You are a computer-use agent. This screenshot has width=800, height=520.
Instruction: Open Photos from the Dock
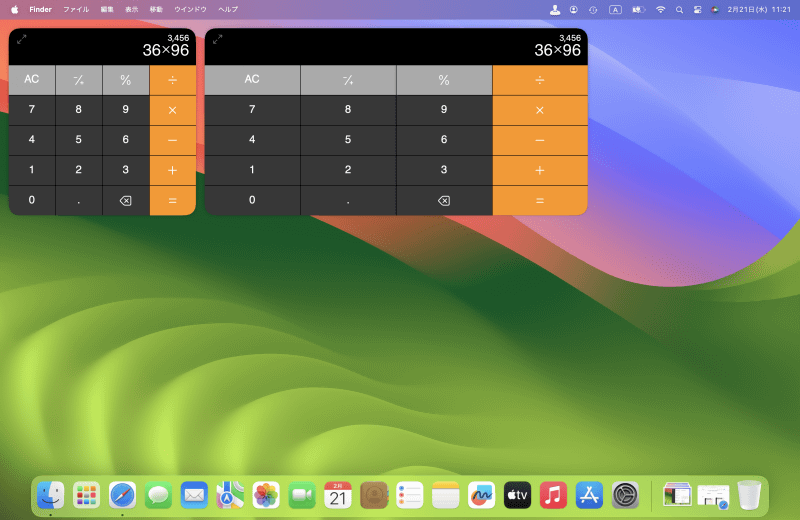266,495
